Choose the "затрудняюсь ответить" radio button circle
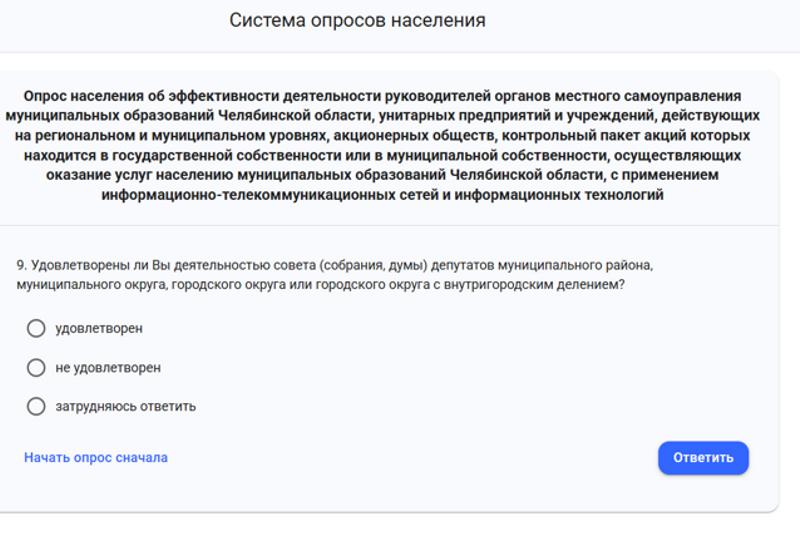800x533 pixels. pyautogui.click(x=36, y=406)
